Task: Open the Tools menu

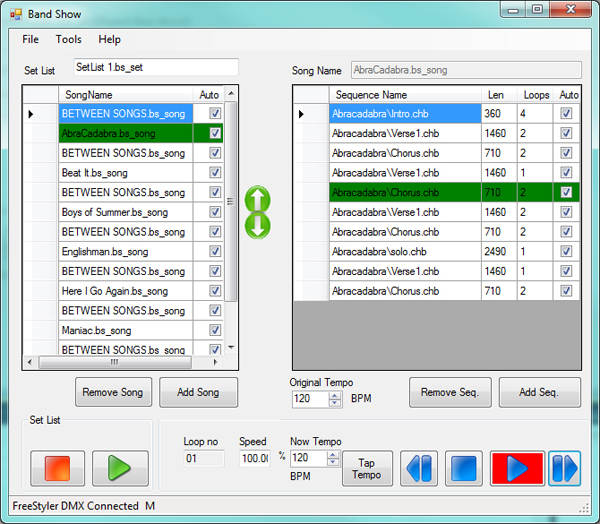Action: [69, 39]
